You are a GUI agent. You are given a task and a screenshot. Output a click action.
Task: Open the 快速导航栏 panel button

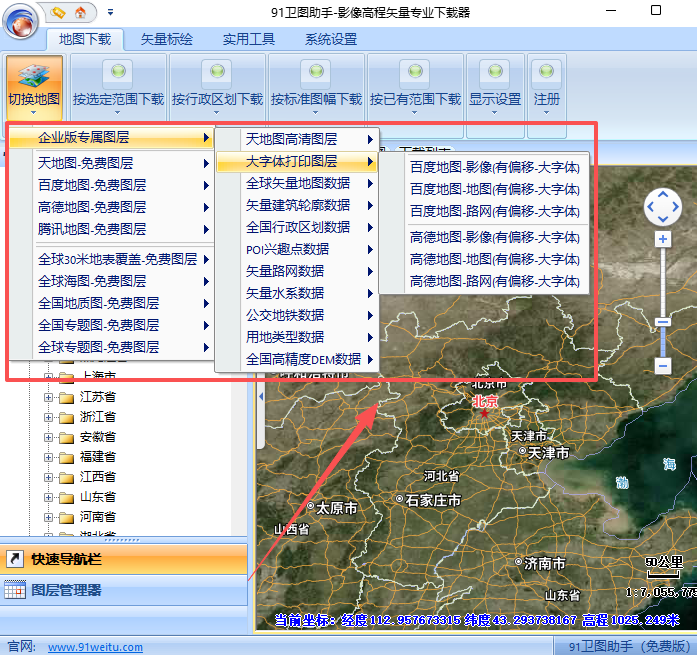(124, 559)
